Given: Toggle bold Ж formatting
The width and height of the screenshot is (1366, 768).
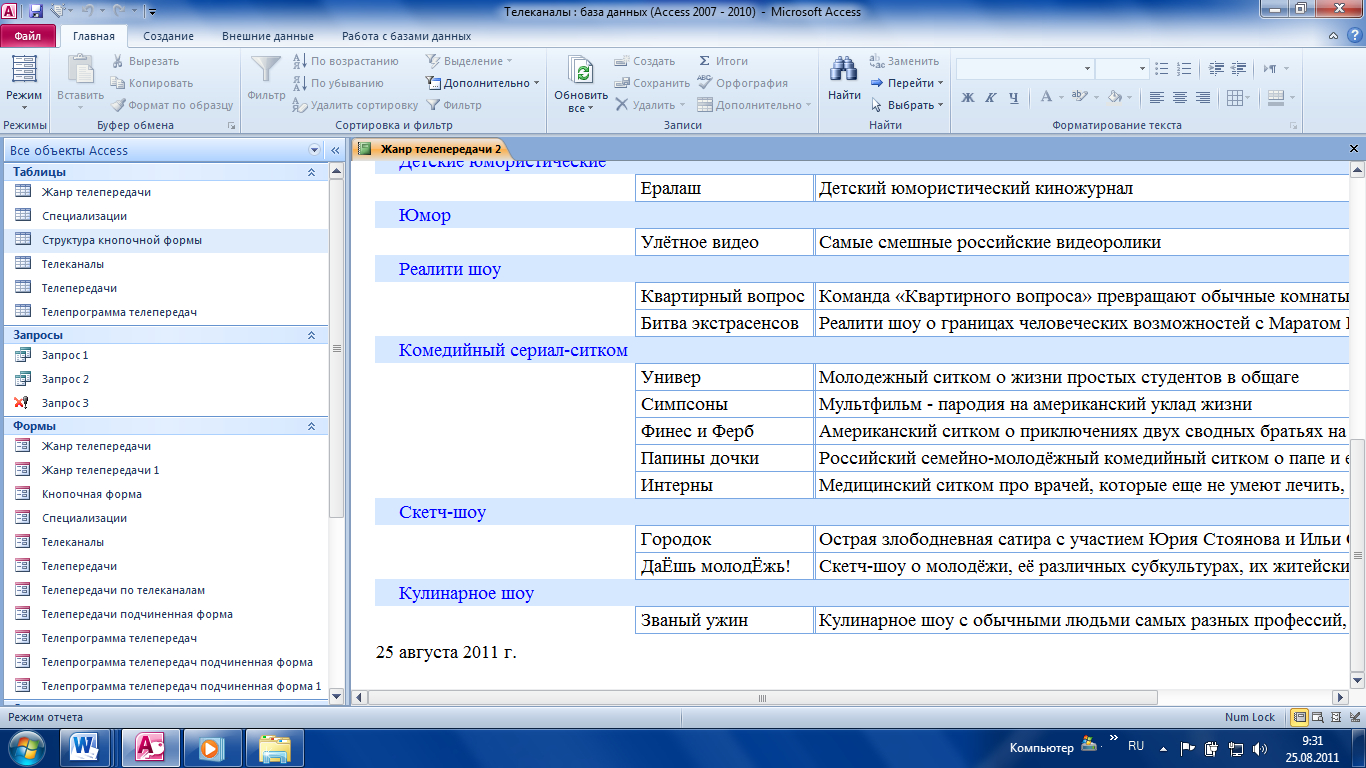Looking at the screenshot, I should pyautogui.click(x=968, y=98).
